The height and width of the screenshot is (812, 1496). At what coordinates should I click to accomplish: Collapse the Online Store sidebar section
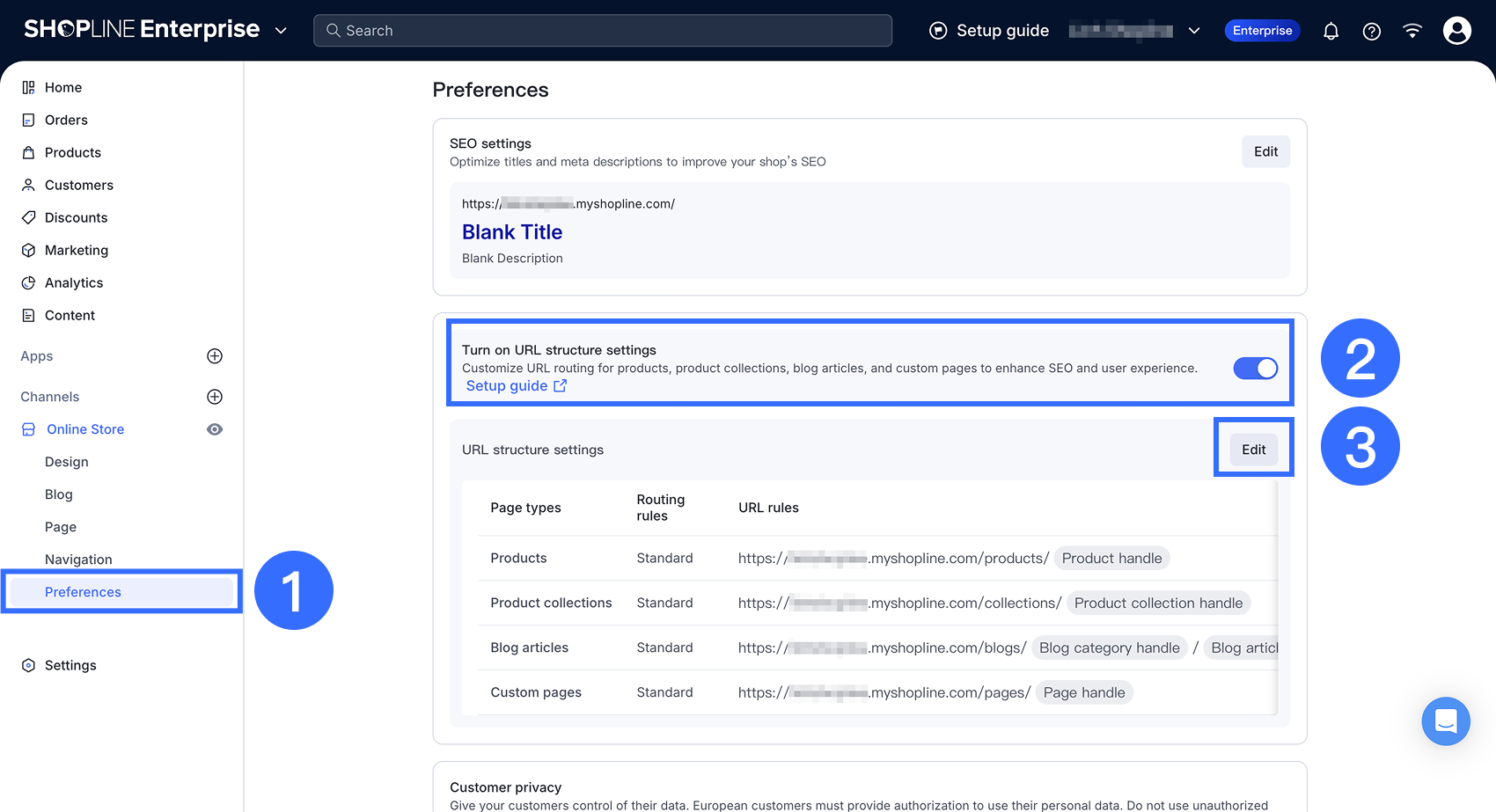tap(84, 429)
